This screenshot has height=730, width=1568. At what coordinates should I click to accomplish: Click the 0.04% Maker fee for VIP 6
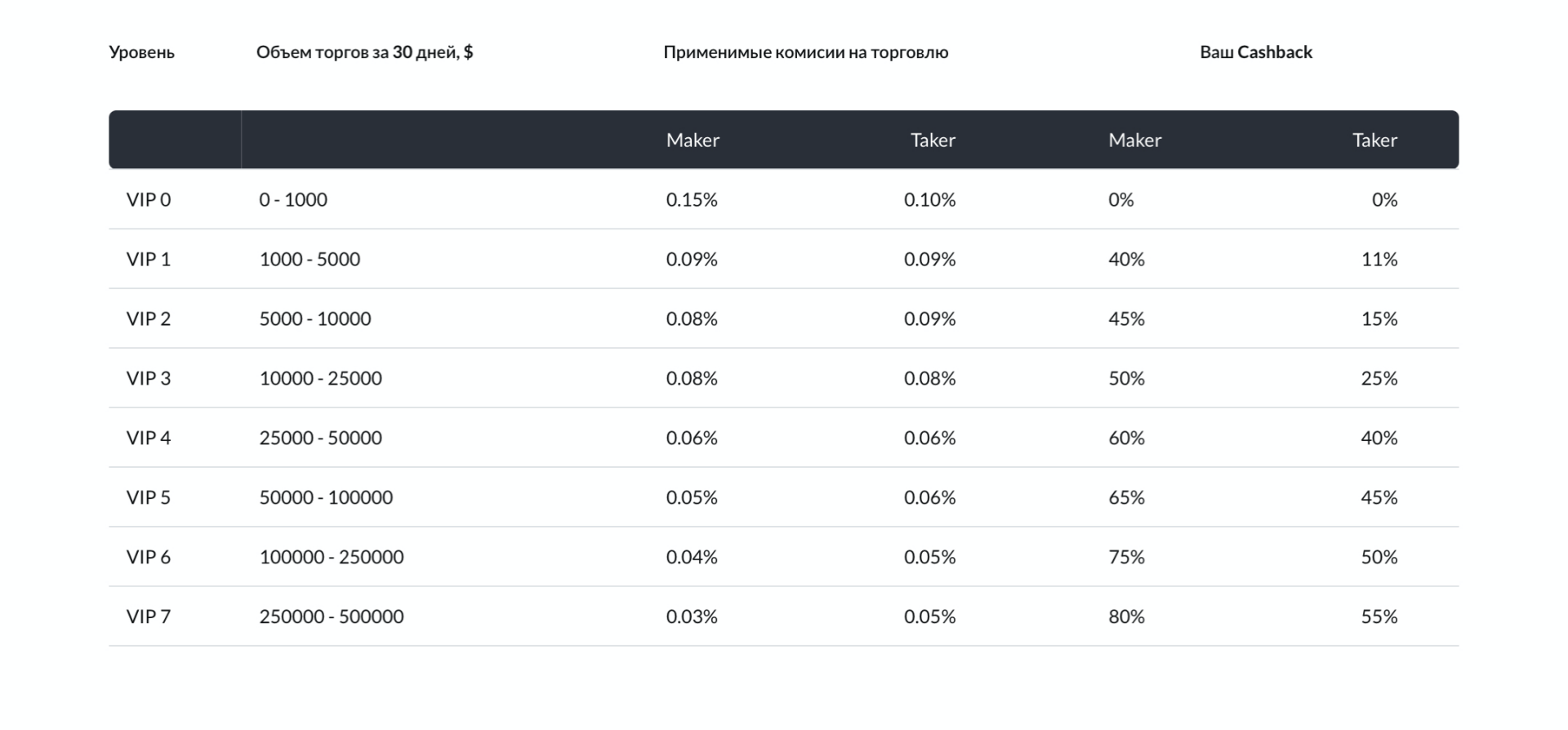click(x=692, y=558)
